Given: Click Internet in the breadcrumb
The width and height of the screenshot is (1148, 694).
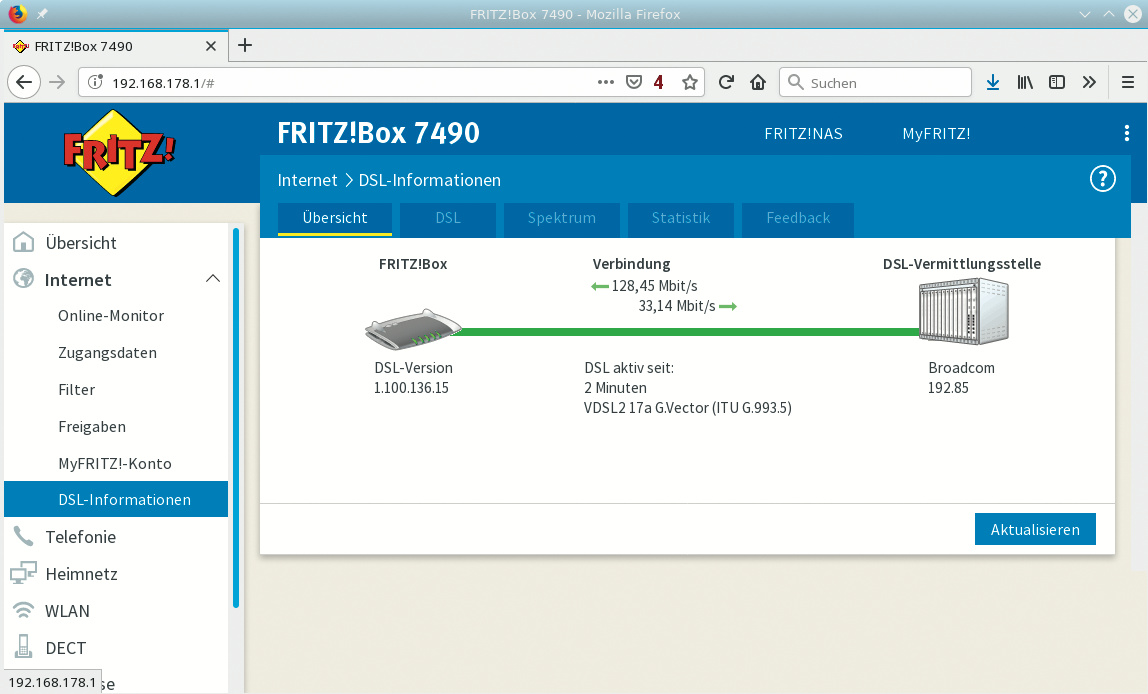Looking at the screenshot, I should pyautogui.click(x=308, y=180).
